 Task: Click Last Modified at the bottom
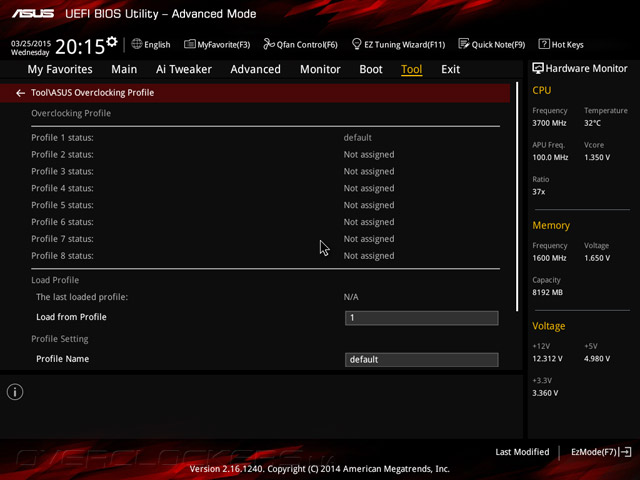tap(522, 452)
